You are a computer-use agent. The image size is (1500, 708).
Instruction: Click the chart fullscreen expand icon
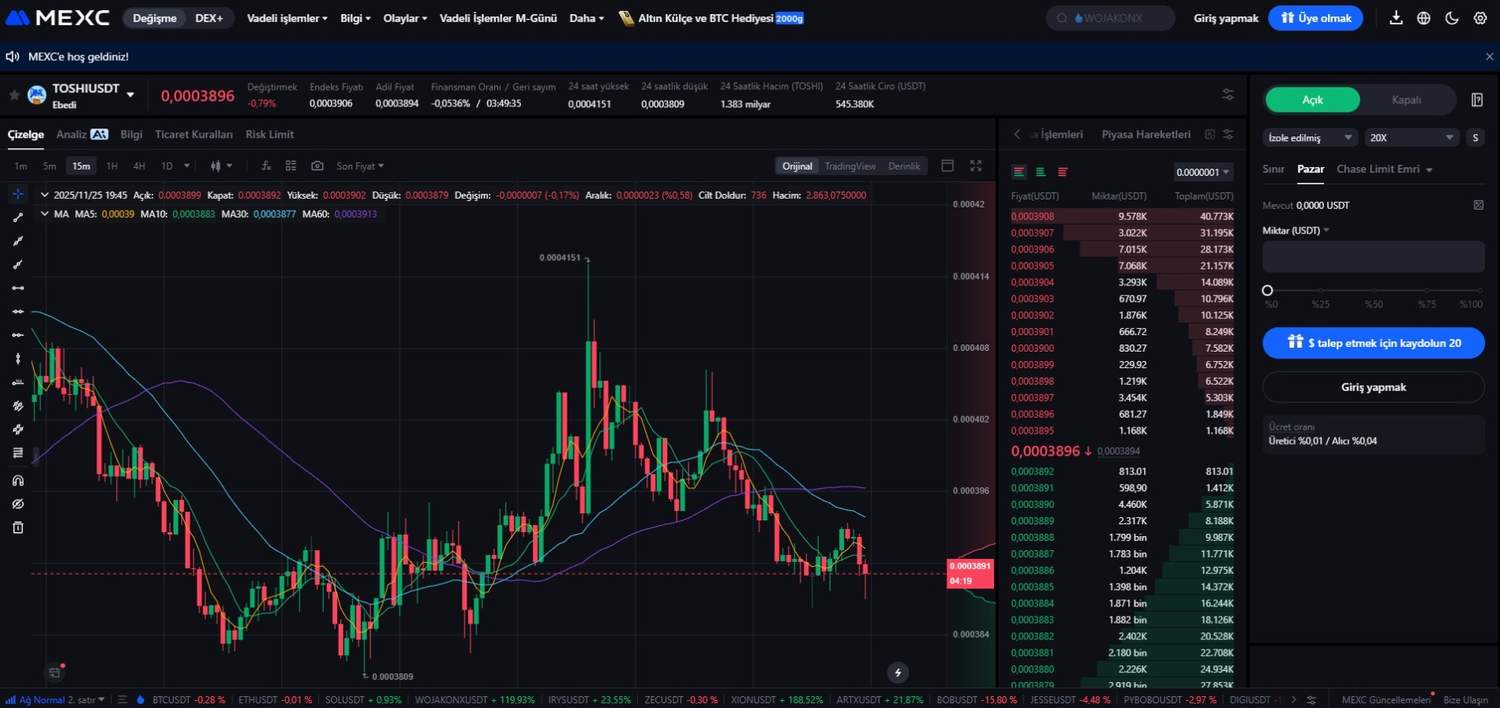tap(976, 166)
